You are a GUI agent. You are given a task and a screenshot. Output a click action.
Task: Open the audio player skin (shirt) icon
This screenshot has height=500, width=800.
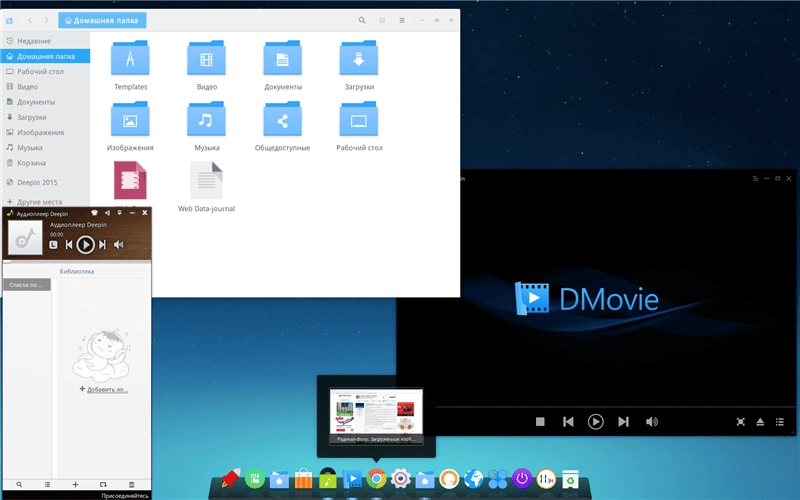coord(94,213)
